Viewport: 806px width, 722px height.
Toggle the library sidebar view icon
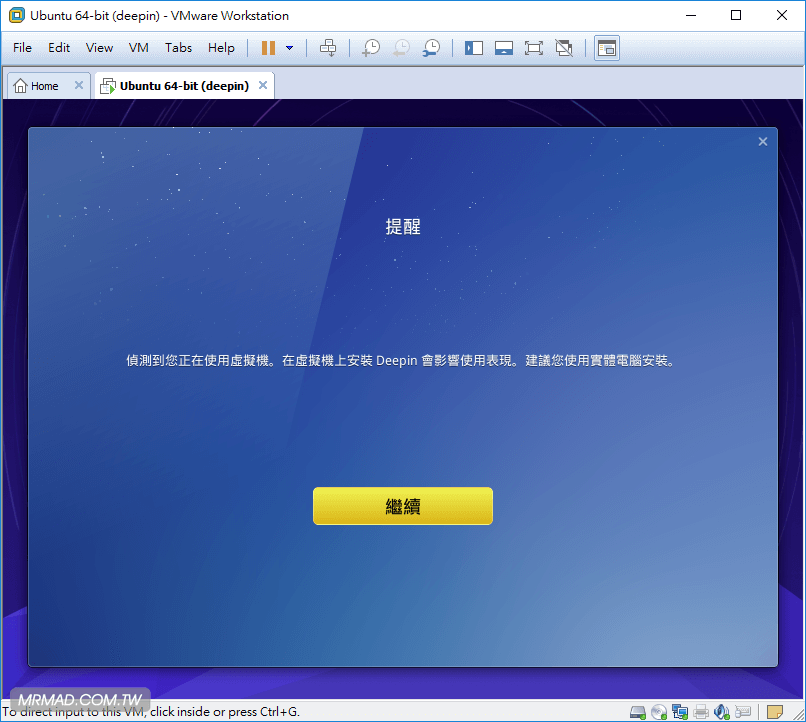[x=474, y=48]
